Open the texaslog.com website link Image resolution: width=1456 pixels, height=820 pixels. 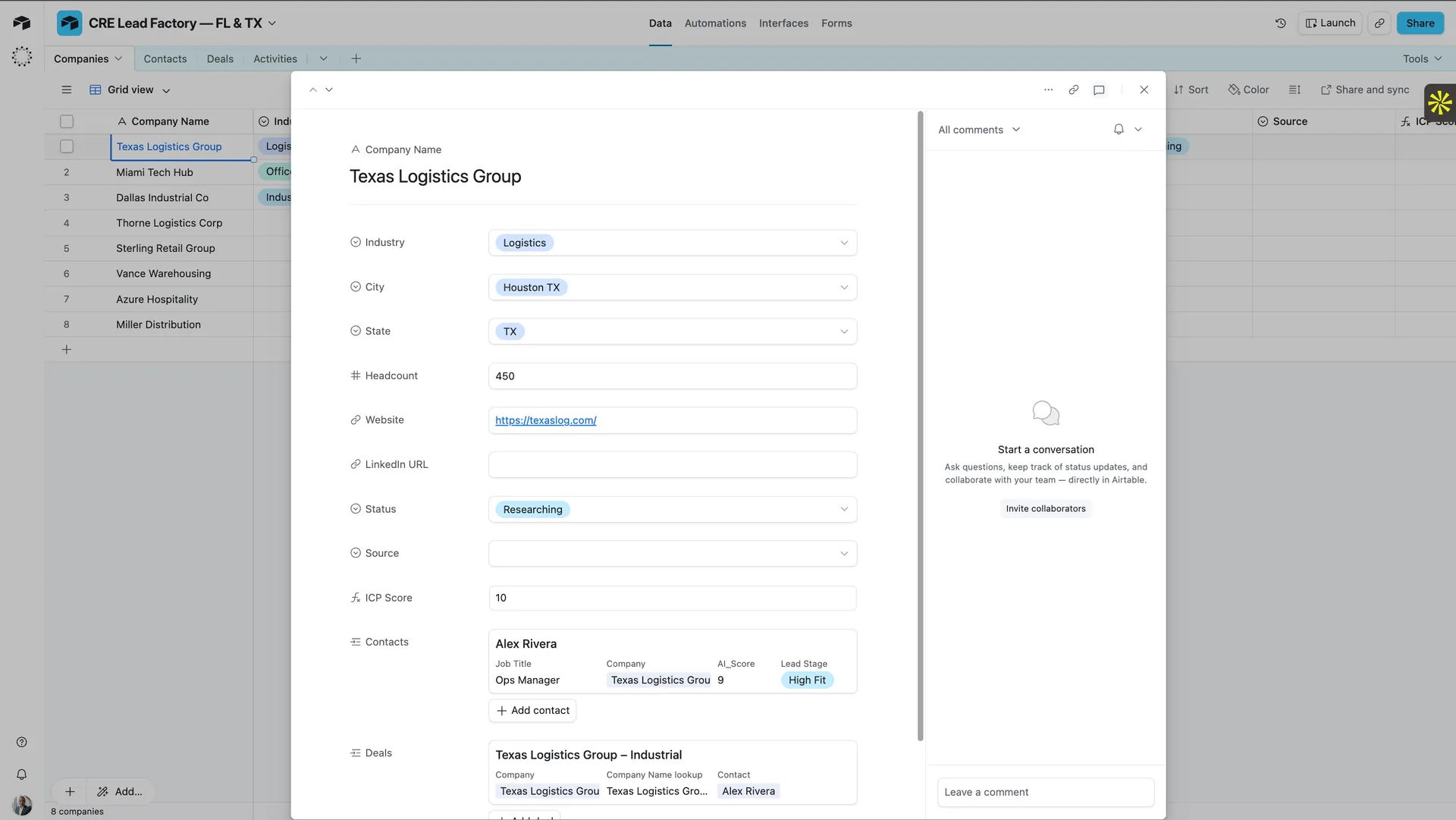pyautogui.click(x=545, y=420)
